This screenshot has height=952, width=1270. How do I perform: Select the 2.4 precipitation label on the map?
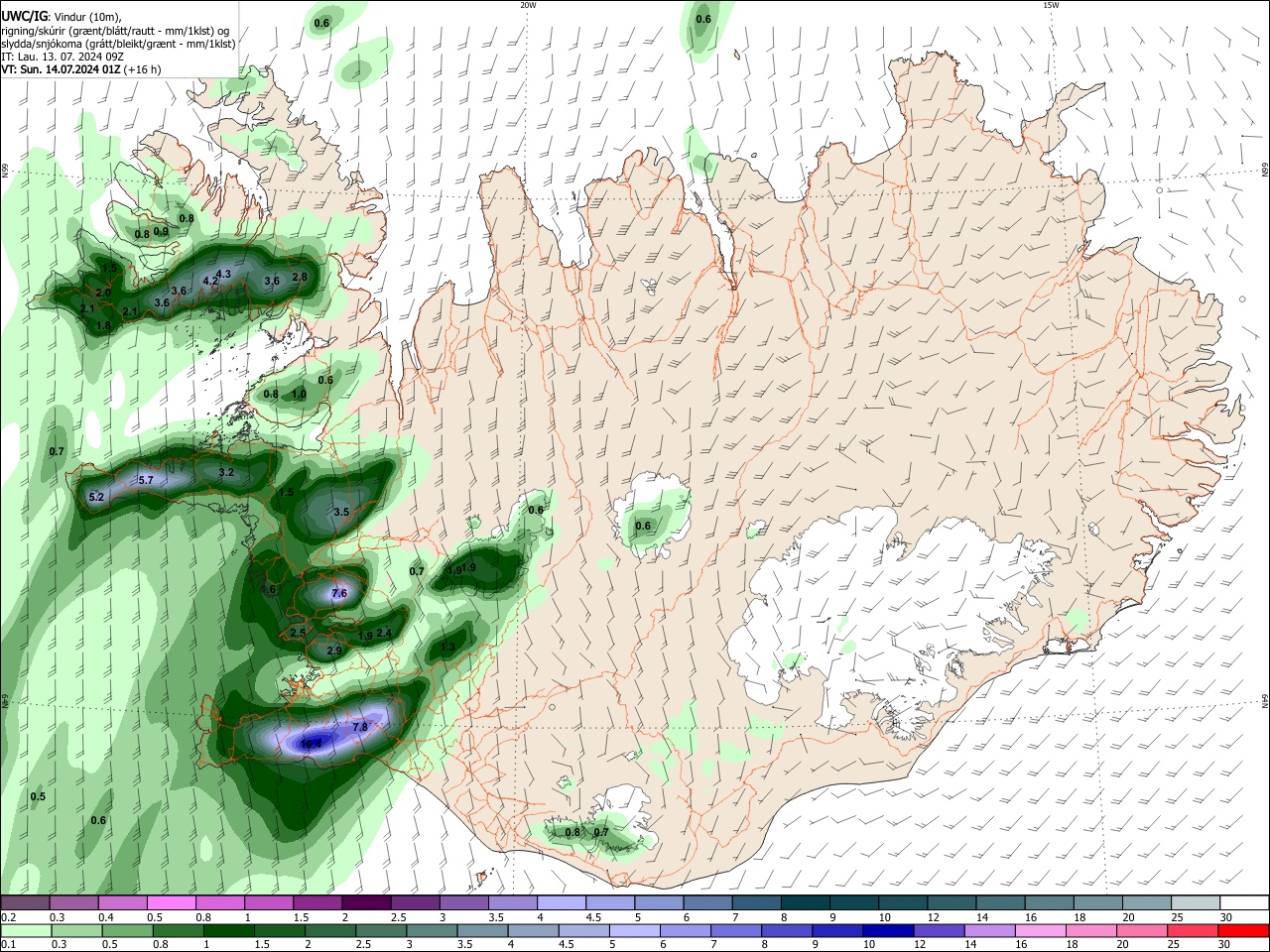click(x=385, y=633)
